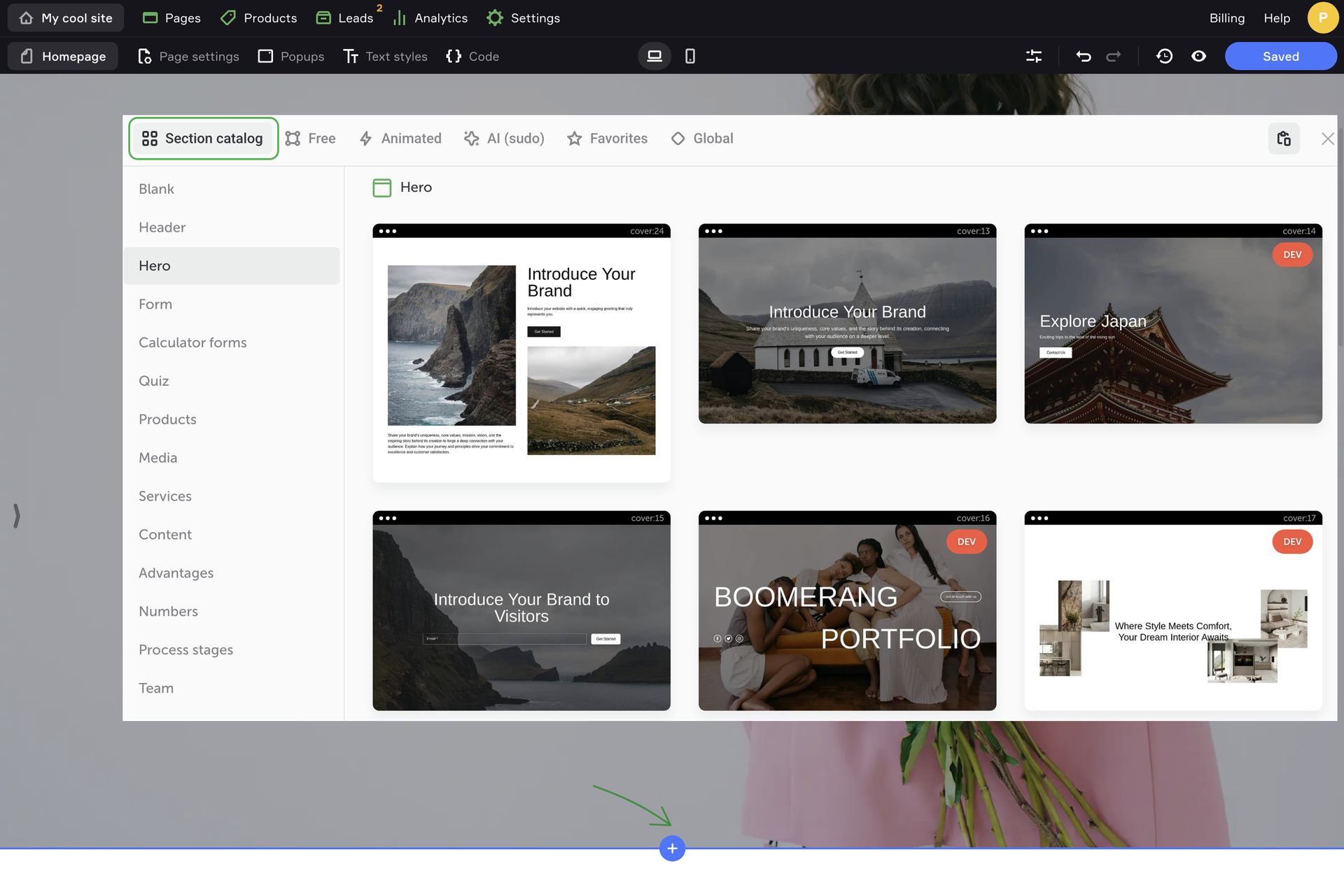The image size is (1344, 896).
Task: Open Homepage page selector
Action: [63, 56]
